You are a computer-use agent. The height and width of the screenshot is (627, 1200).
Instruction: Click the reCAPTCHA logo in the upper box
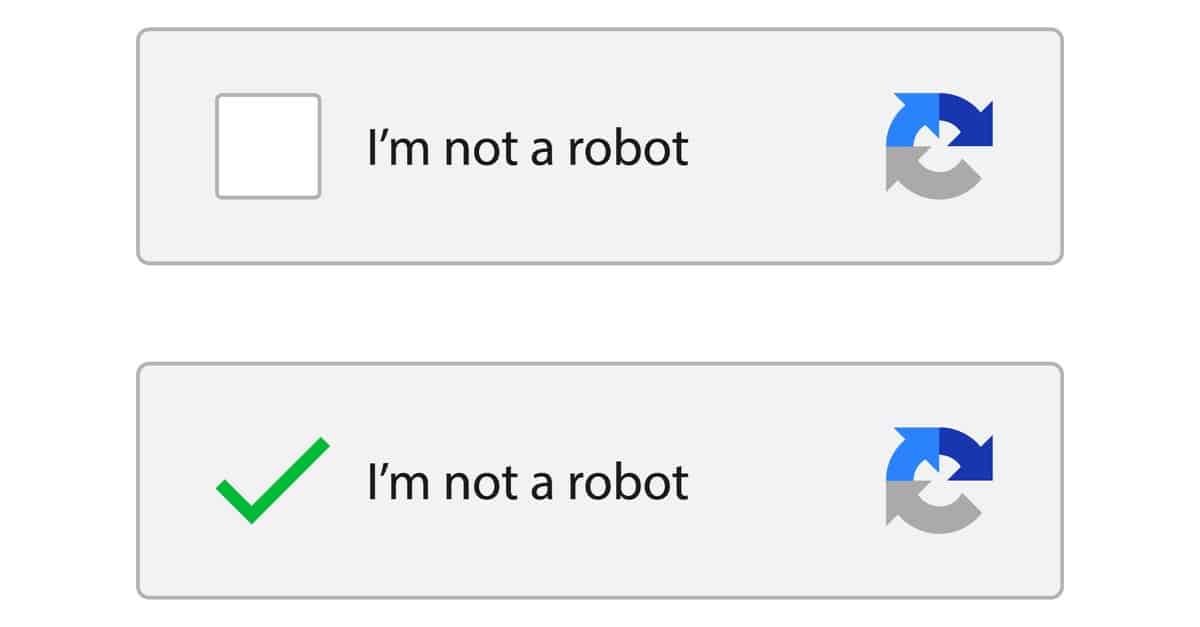click(939, 146)
